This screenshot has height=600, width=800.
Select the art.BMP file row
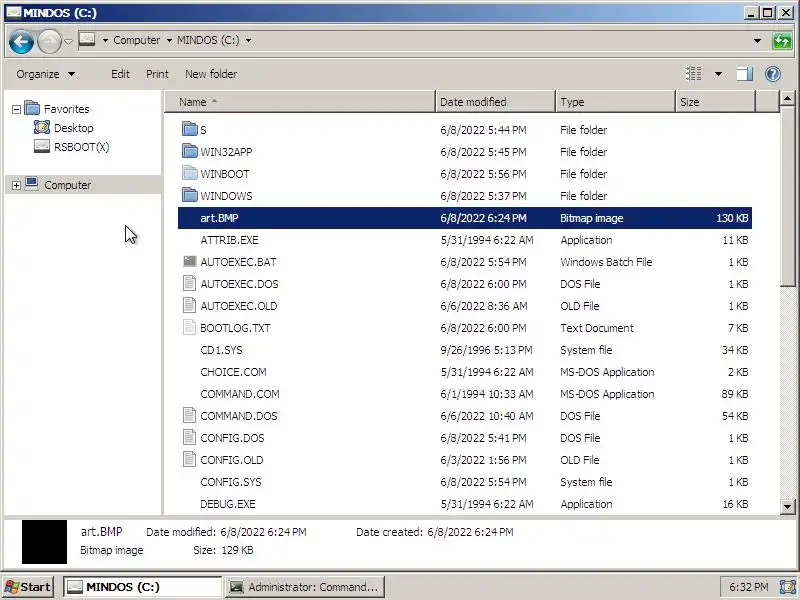[465, 218]
